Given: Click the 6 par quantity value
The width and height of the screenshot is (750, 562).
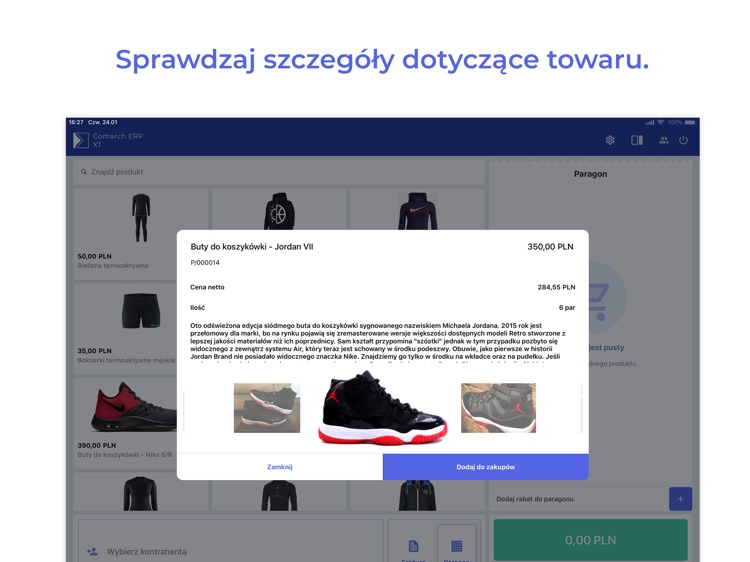Looking at the screenshot, I should click(567, 308).
